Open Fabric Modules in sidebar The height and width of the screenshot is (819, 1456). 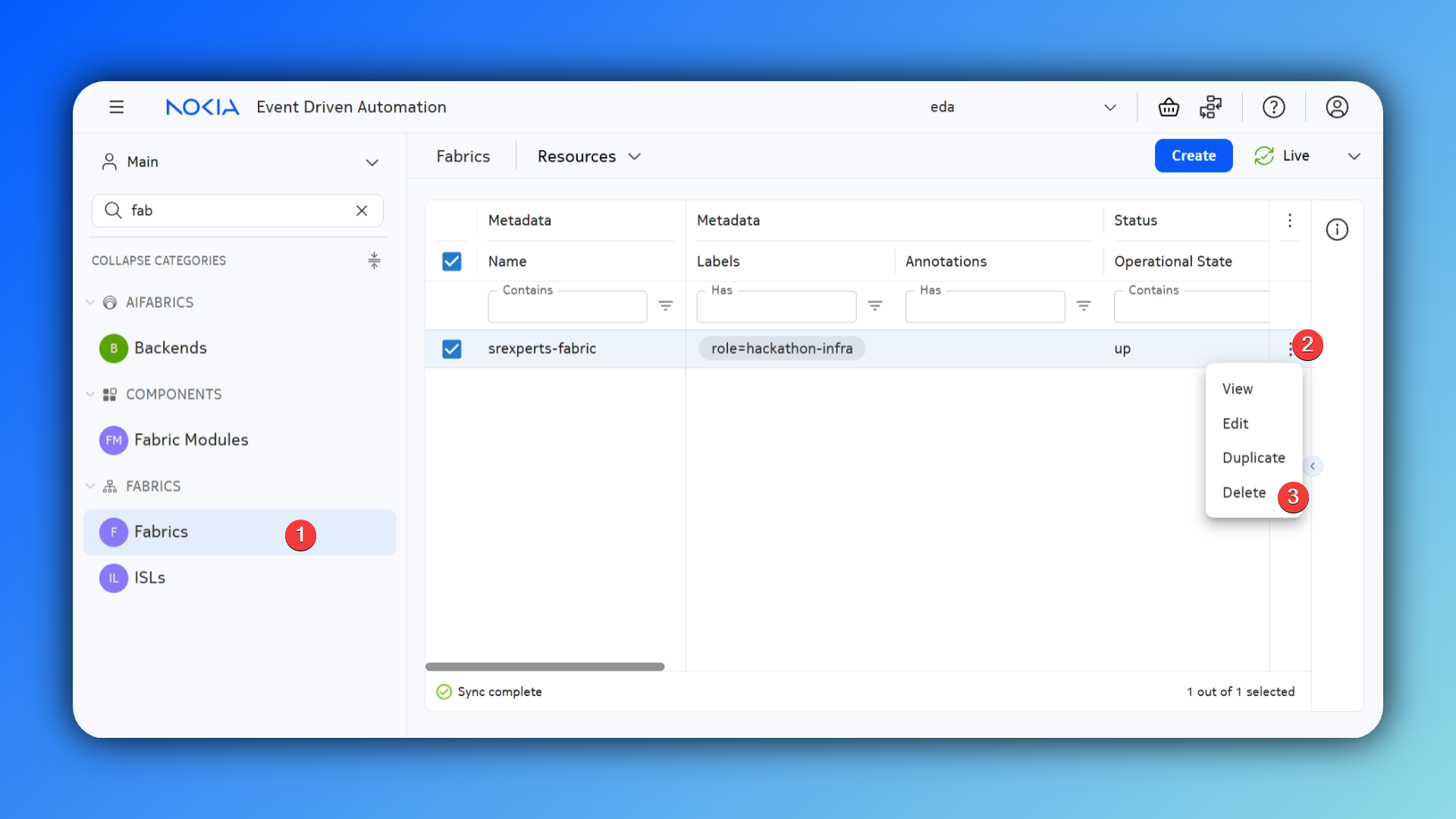(190, 439)
